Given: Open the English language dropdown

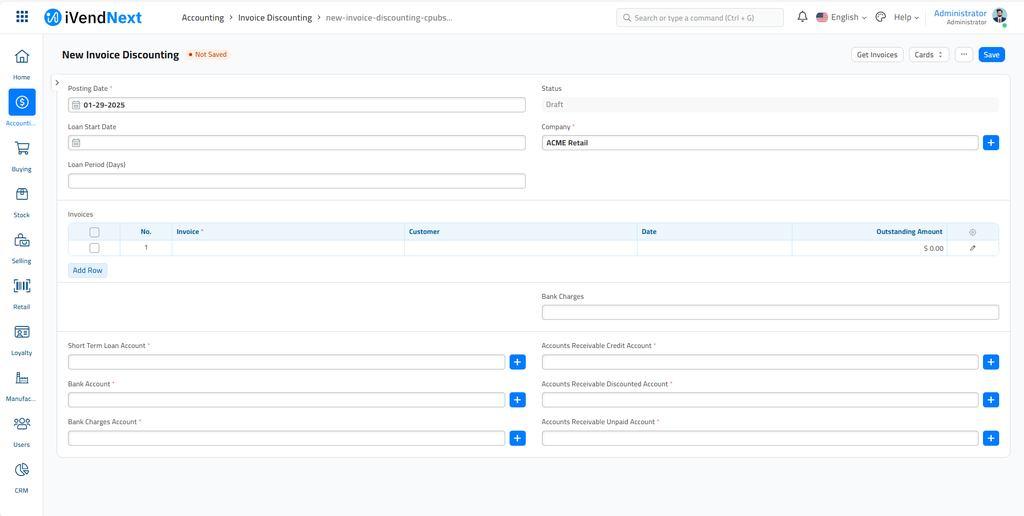Looking at the screenshot, I should pos(841,18).
